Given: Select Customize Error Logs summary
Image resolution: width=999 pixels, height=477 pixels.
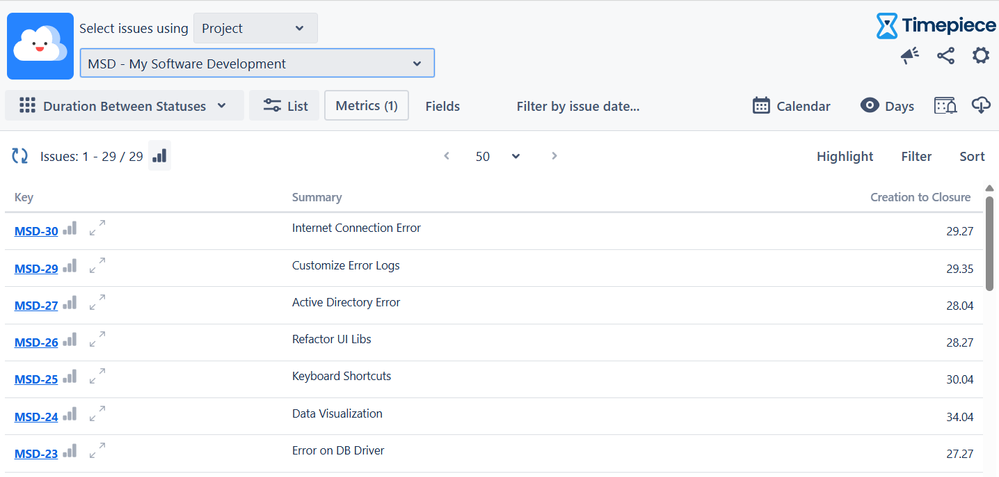Looking at the screenshot, I should coord(346,265).
